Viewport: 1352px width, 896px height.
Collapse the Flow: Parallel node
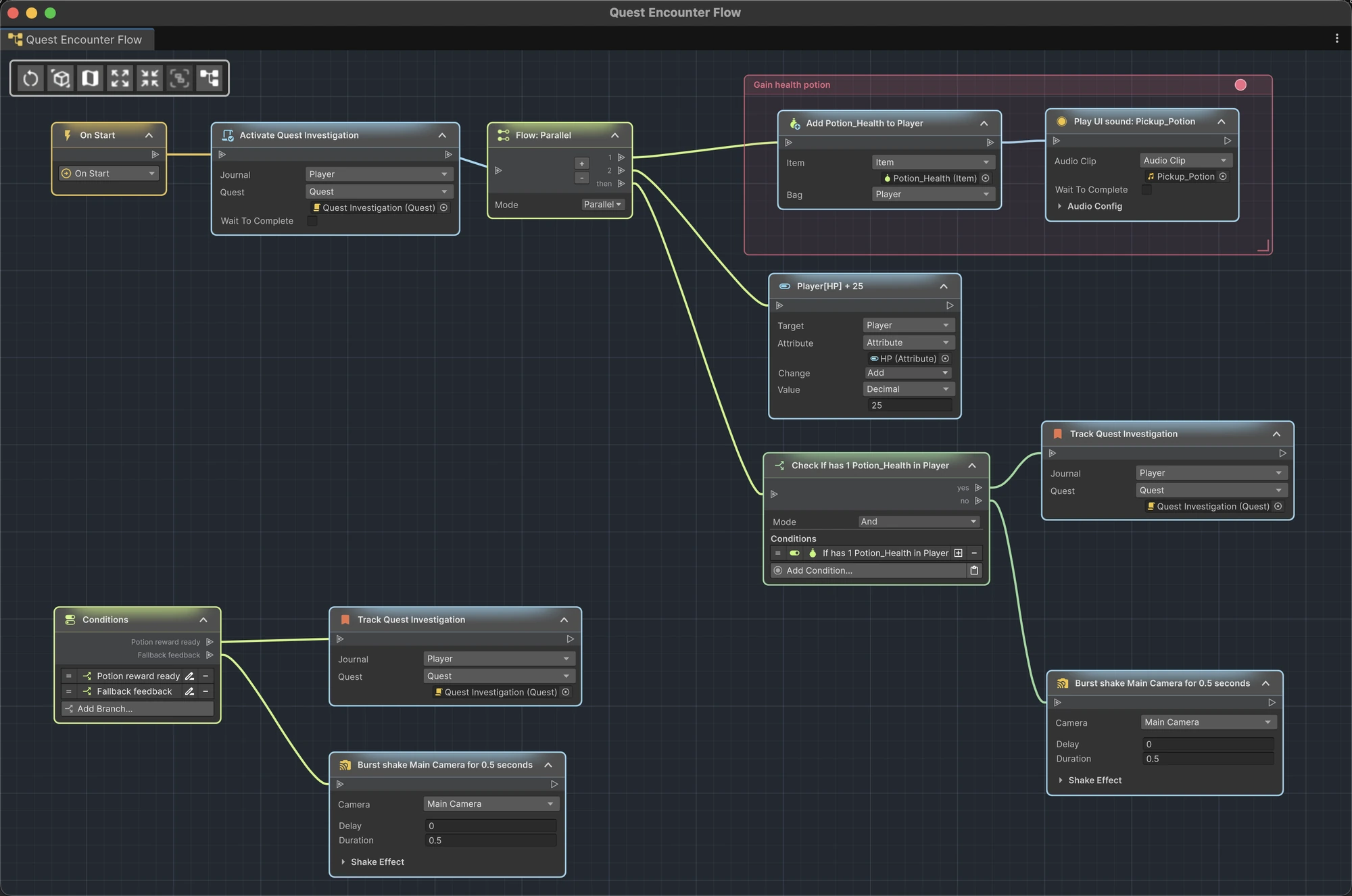click(615, 135)
